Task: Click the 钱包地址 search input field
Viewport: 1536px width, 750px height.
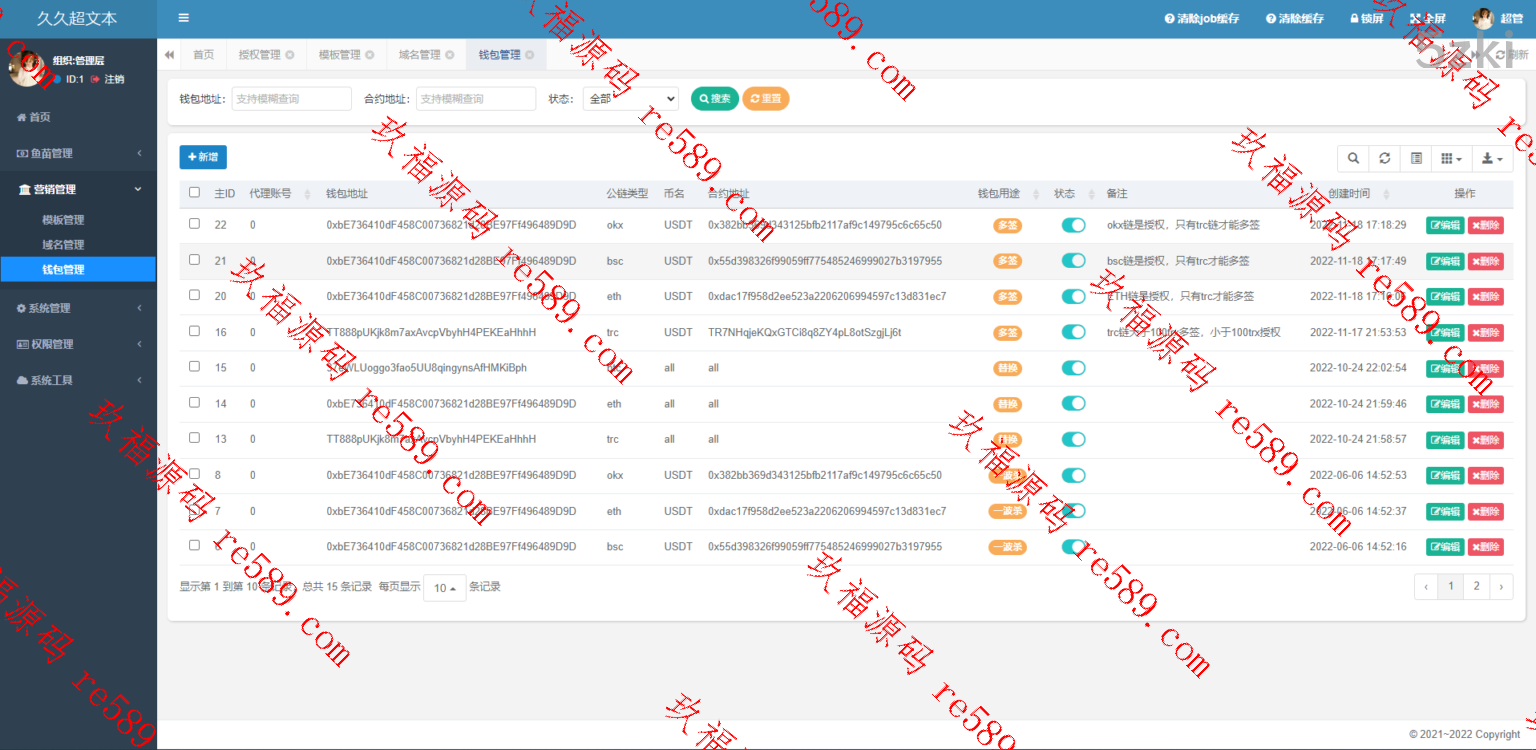Action: tap(291, 99)
